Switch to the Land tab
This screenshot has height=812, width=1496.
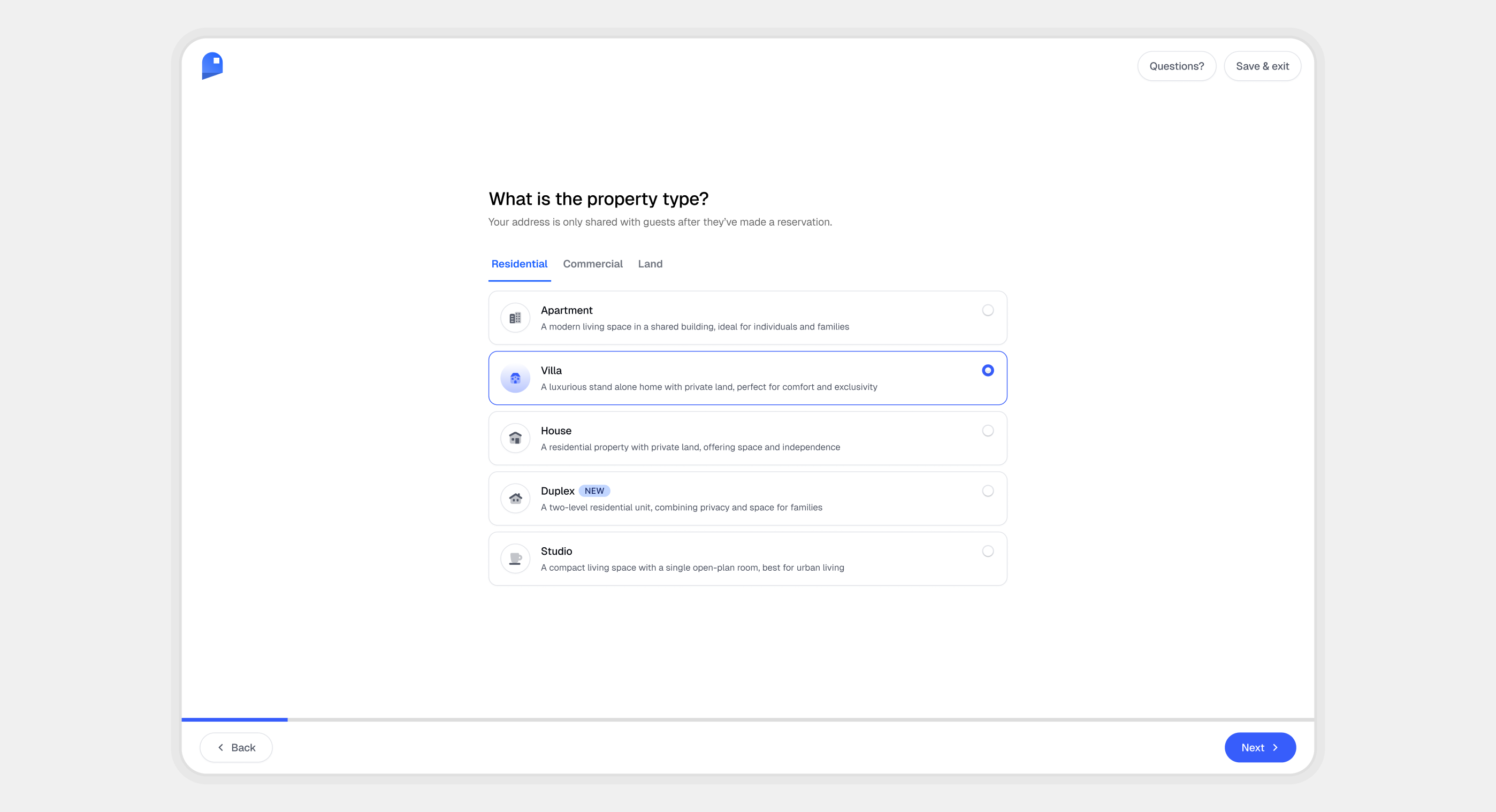(650, 264)
